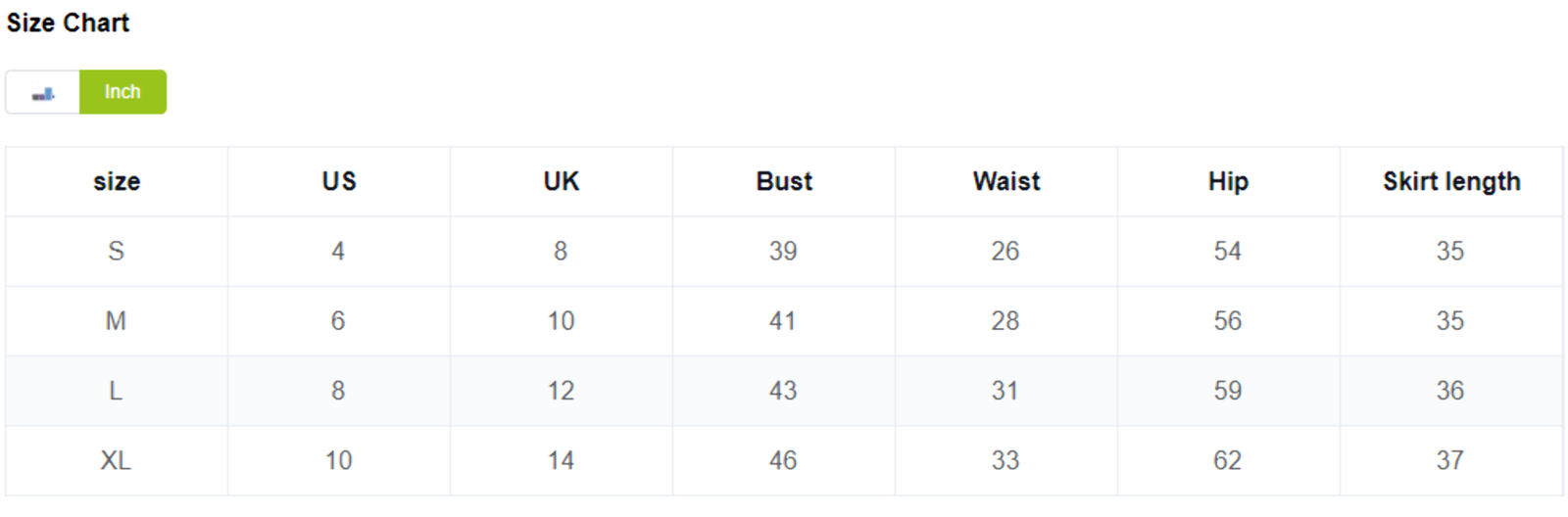Click the Size Chart heading
The height and width of the screenshot is (517, 1568).
pos(68,23)
